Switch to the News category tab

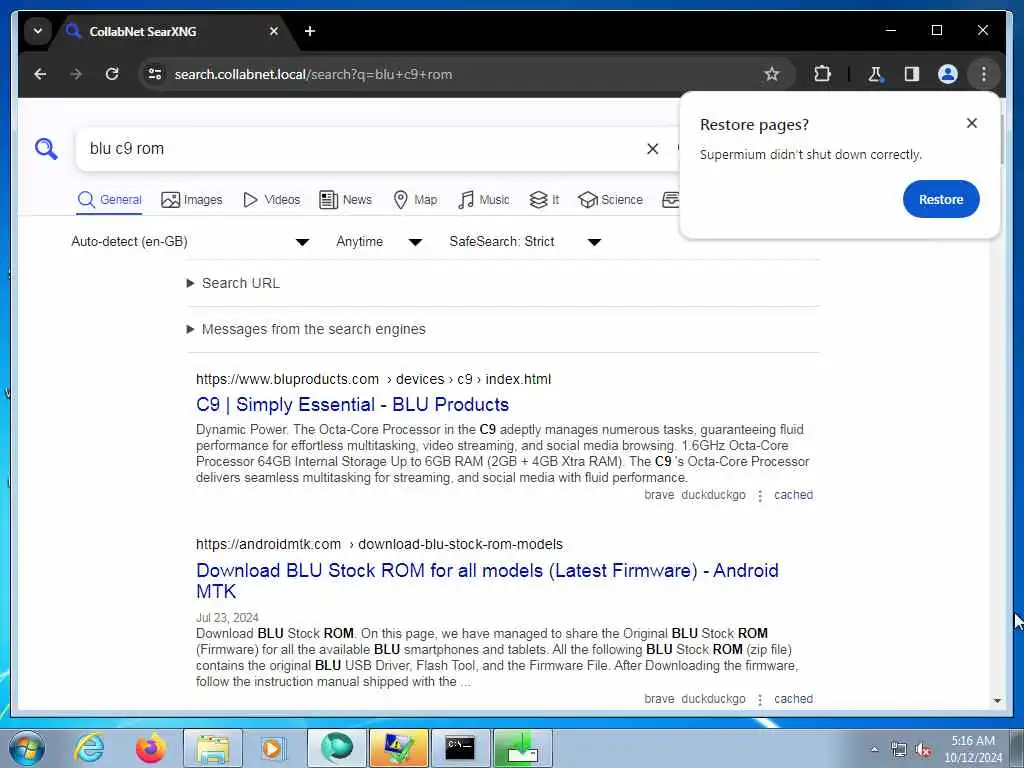[345, 200]
